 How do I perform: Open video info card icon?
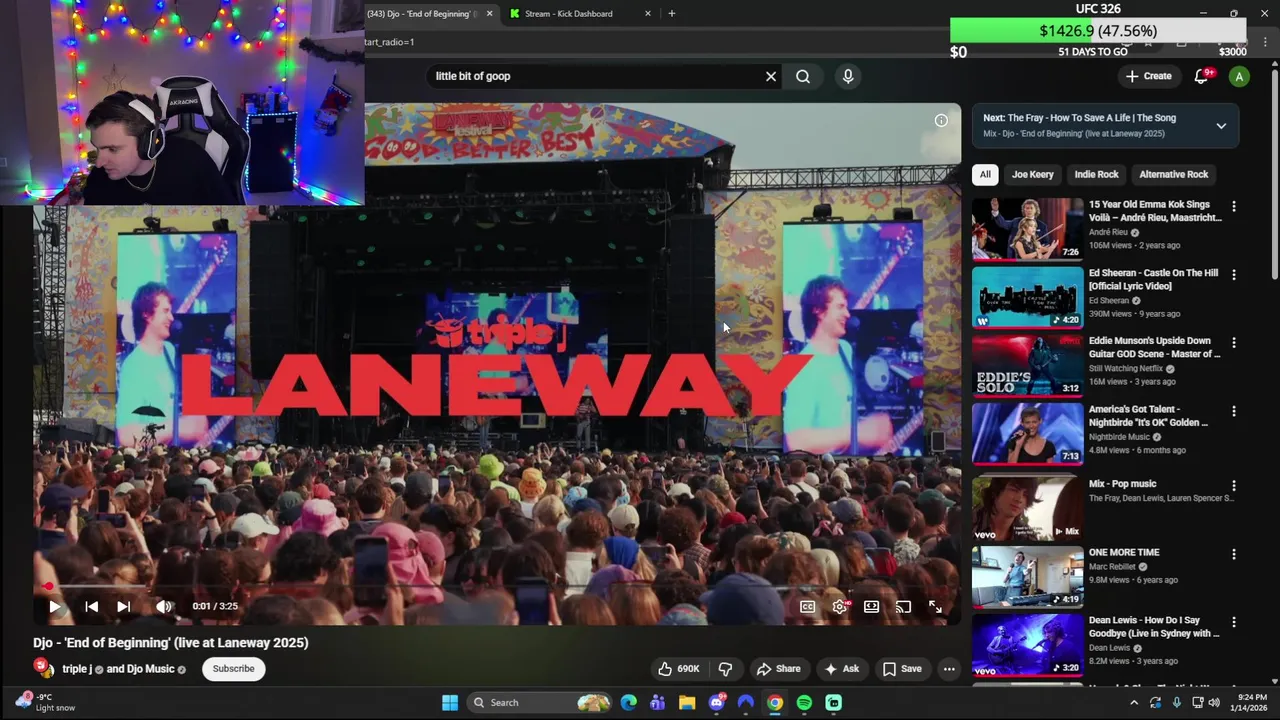941,120
